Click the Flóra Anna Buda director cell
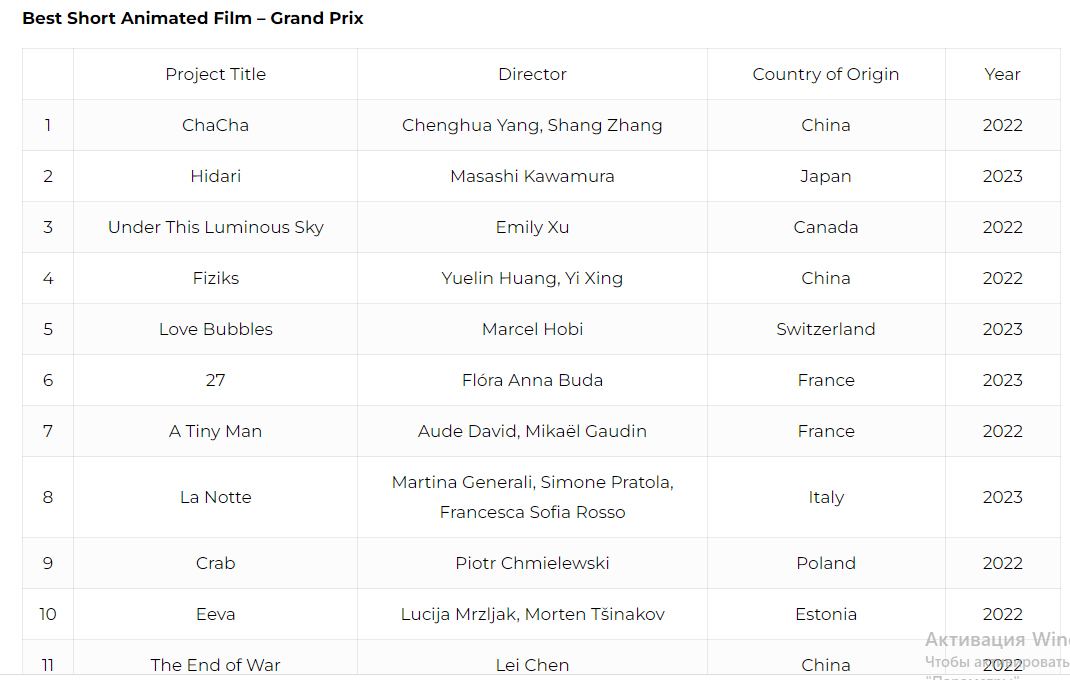The width and height of the screenshot is (1070, 680). pyautogui.click(x=532, y=380)
